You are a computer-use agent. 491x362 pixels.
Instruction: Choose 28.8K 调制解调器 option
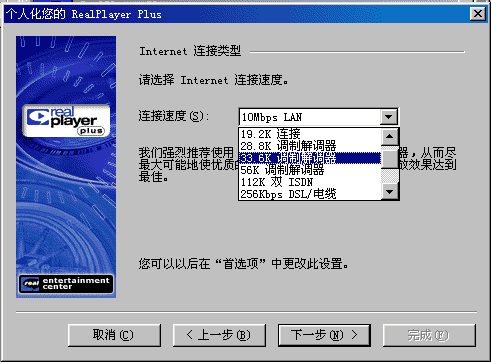click(310, 146)
